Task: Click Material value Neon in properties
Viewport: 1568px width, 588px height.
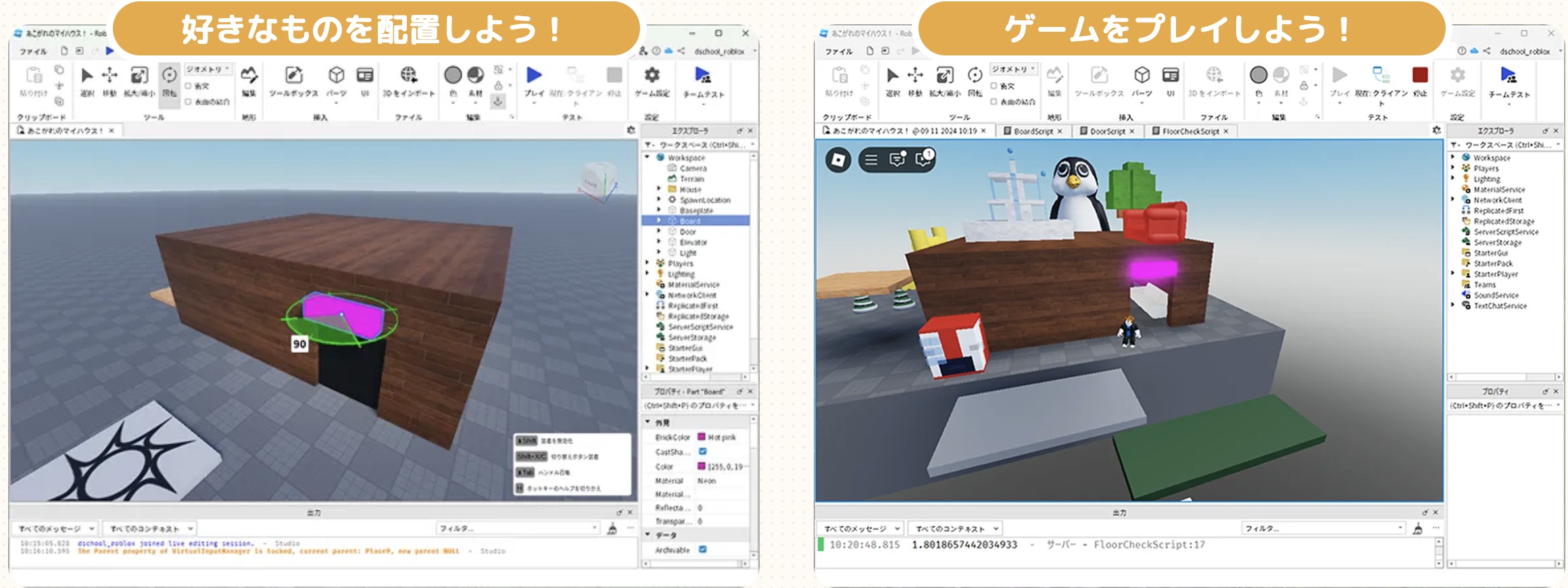Action: pos(707,481)
